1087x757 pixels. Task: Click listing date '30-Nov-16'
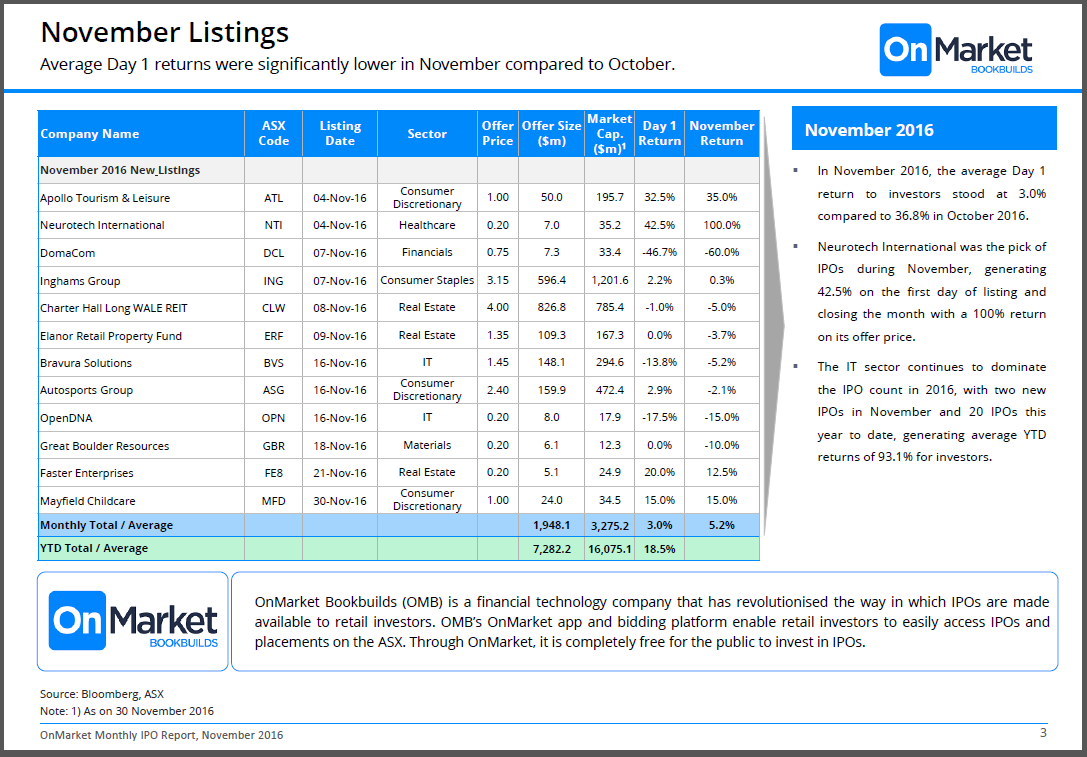tap(340, 501)
